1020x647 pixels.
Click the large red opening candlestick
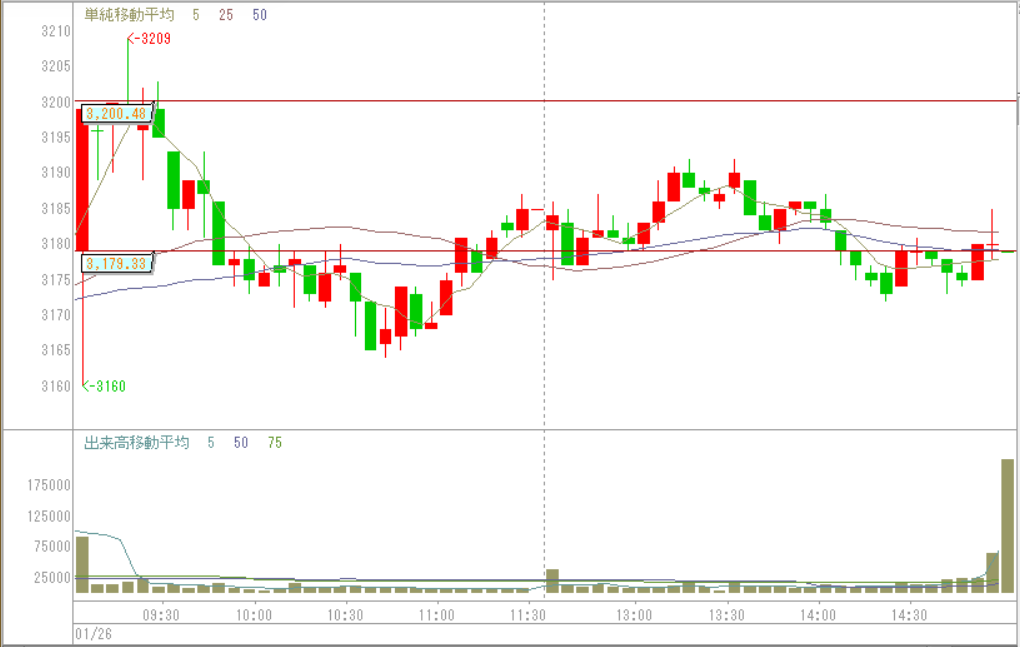point(82,180)
